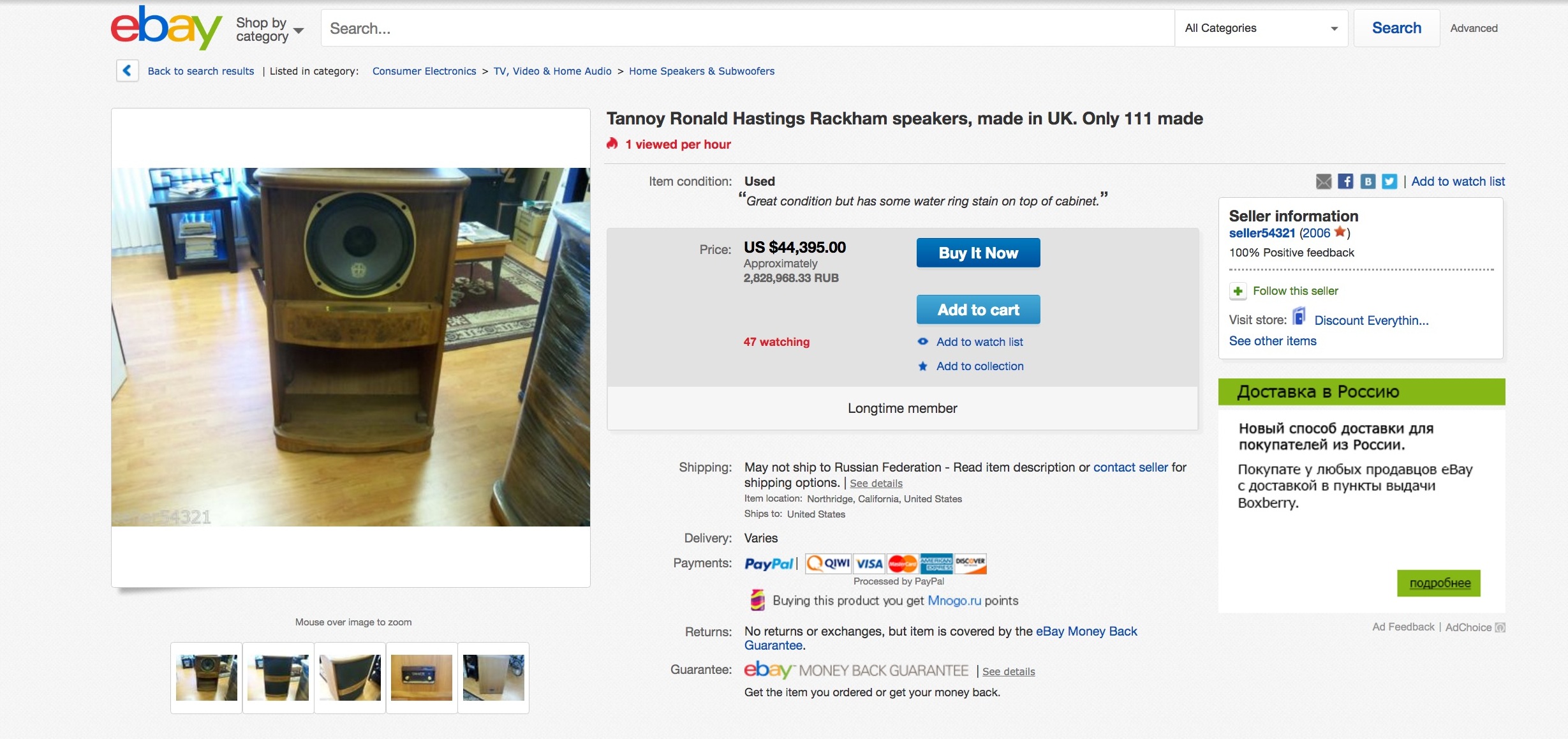Click the star icon for Add to collection
The height and width of the screenshot is (739, 1568).
pyautogui.click(x=922, y=366)
